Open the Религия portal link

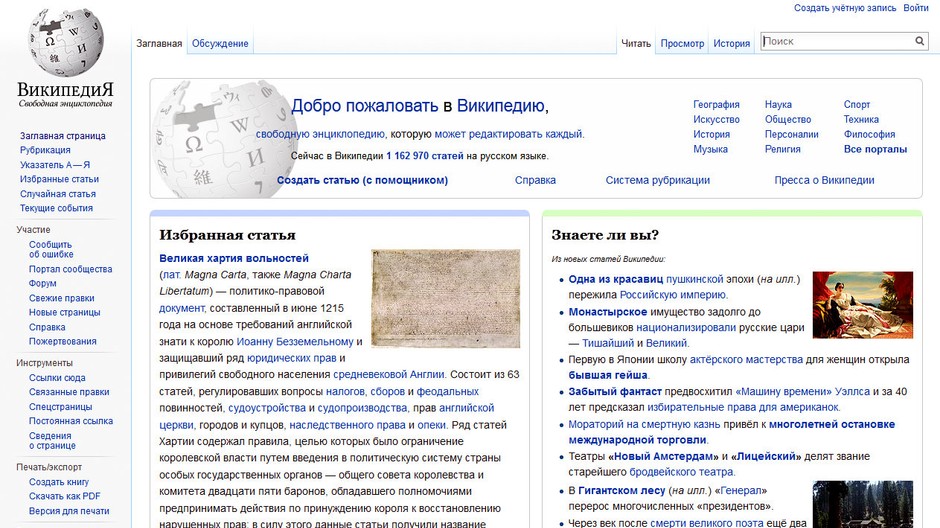click(782, 149)
